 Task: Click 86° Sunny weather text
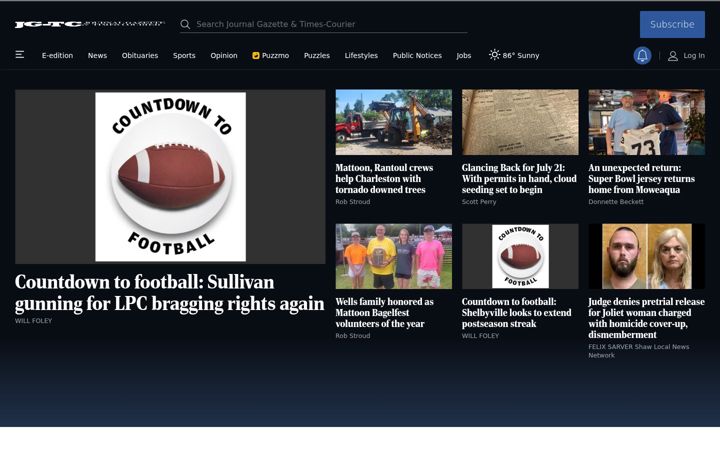pos(521,56)
